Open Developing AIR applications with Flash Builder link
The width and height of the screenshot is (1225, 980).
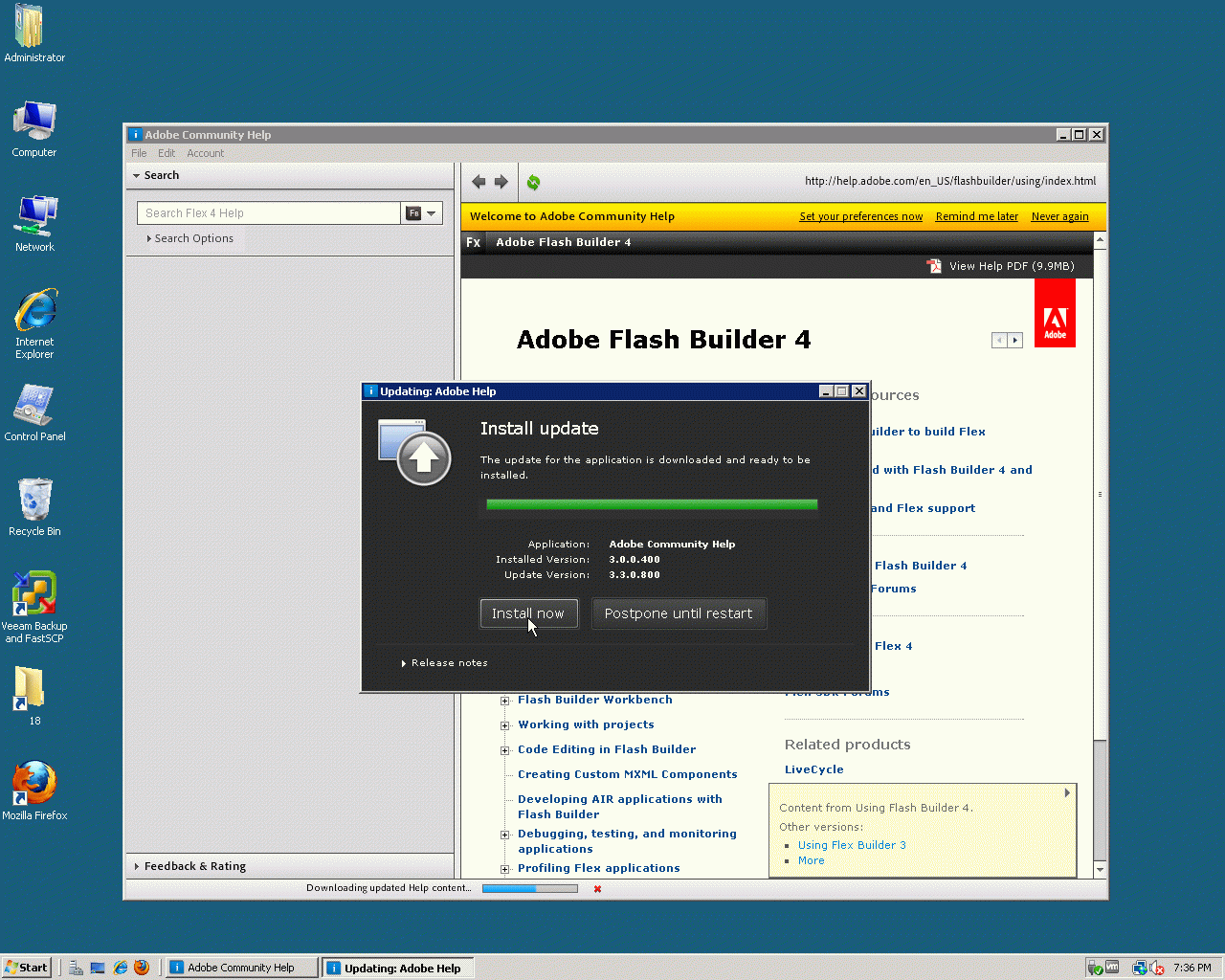click(x=620, y=807)
